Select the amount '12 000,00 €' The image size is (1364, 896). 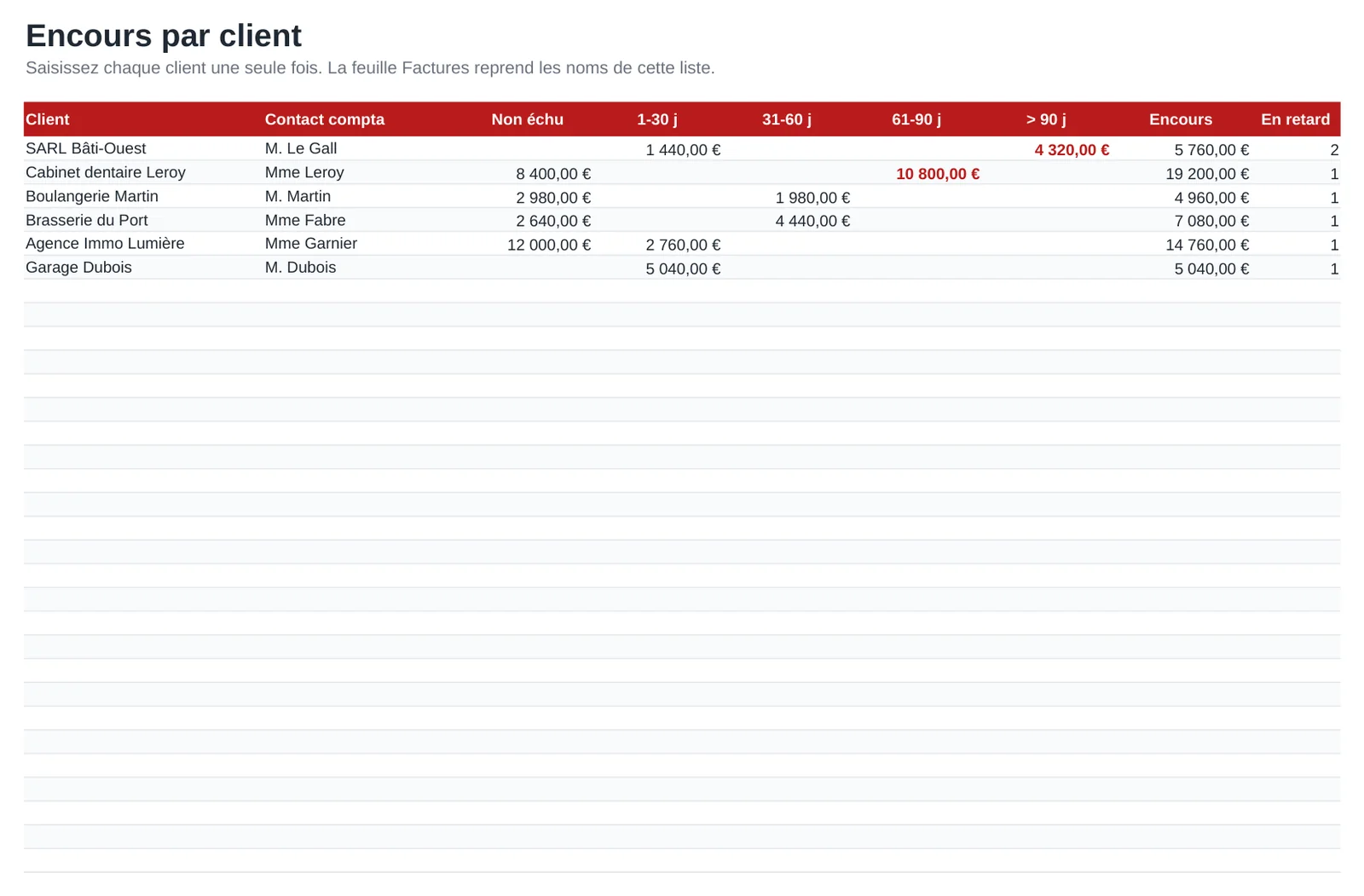click(549, 245)
